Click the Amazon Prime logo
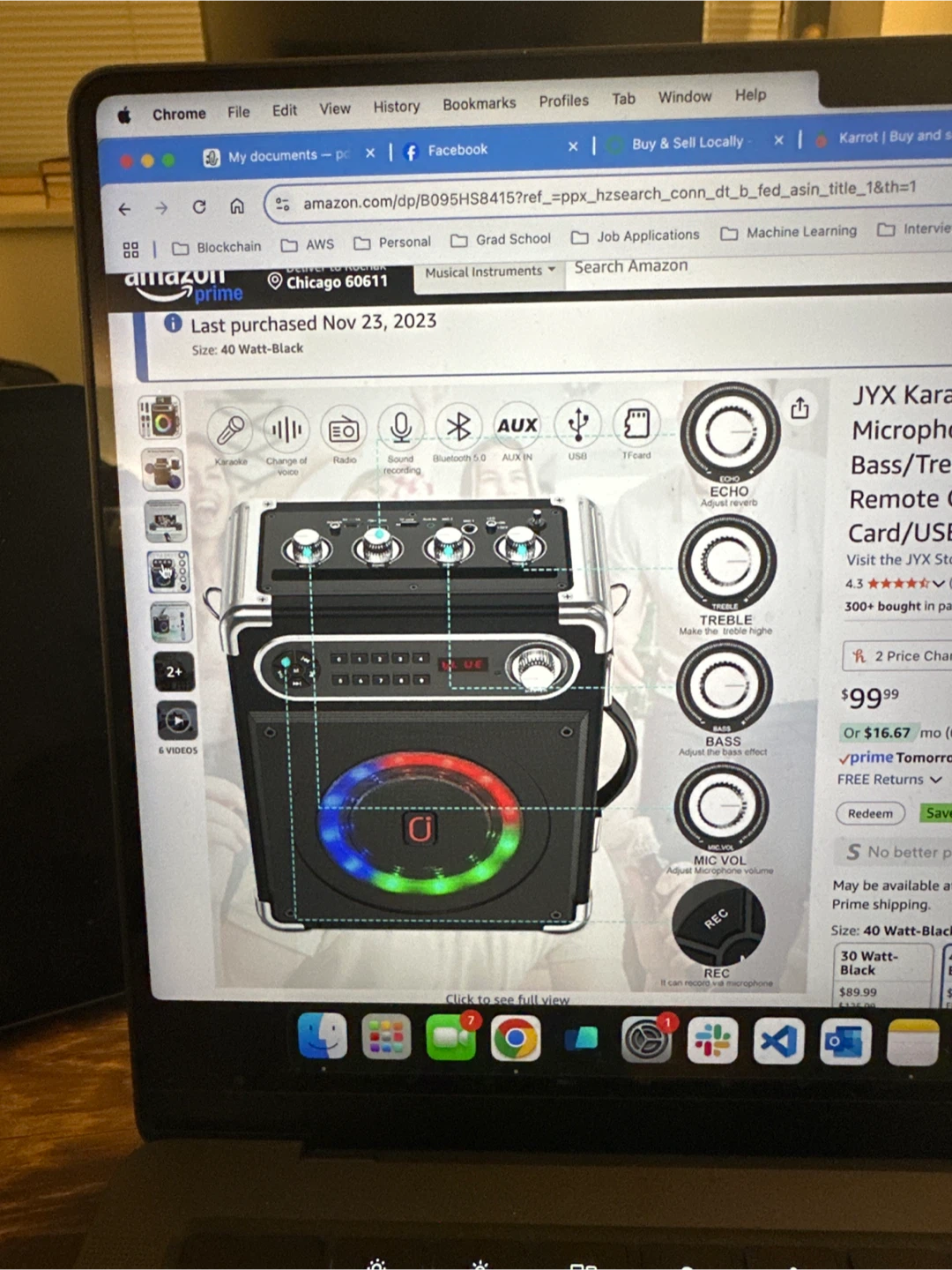Screen dimensions: 952x1270 tap(183, 285)
